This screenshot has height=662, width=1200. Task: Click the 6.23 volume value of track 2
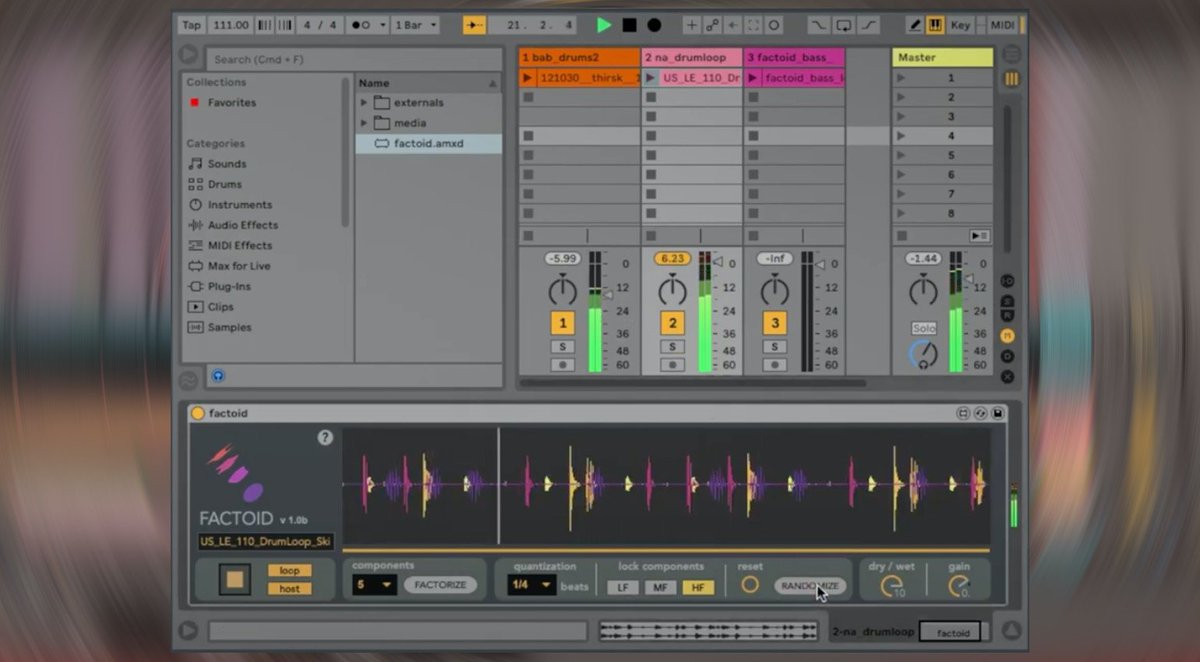pyautogui.click(x=672, y=258)
